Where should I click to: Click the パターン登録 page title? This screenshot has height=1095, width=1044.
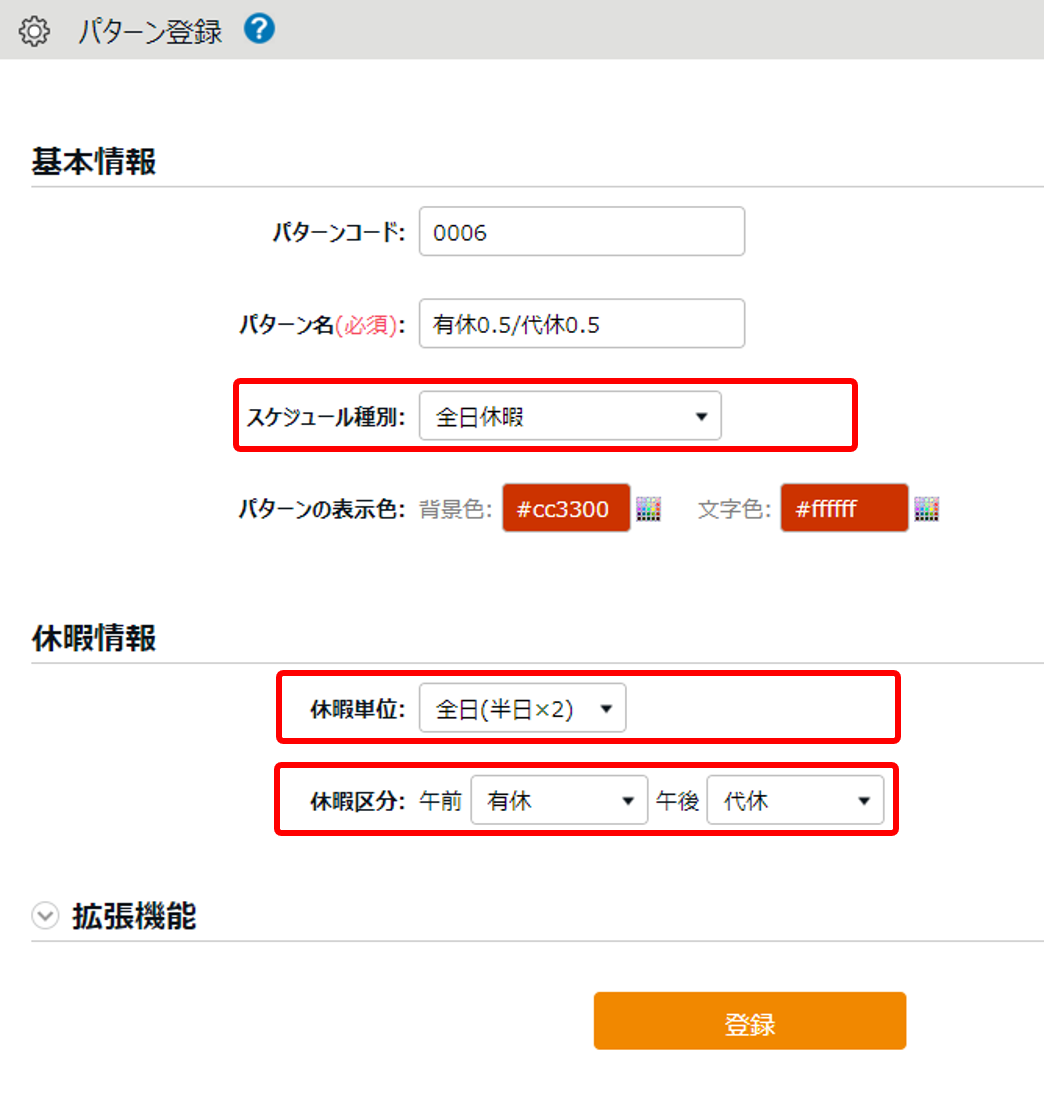tap(149, 31)
